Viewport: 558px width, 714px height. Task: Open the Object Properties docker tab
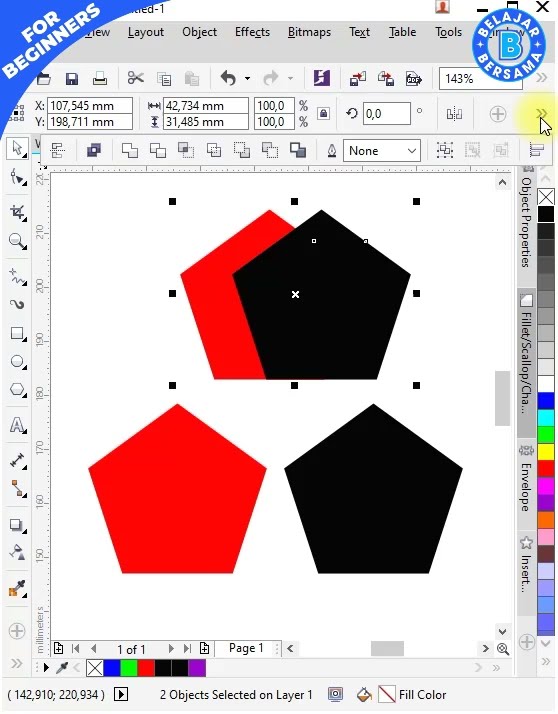[x=526, y=217]
